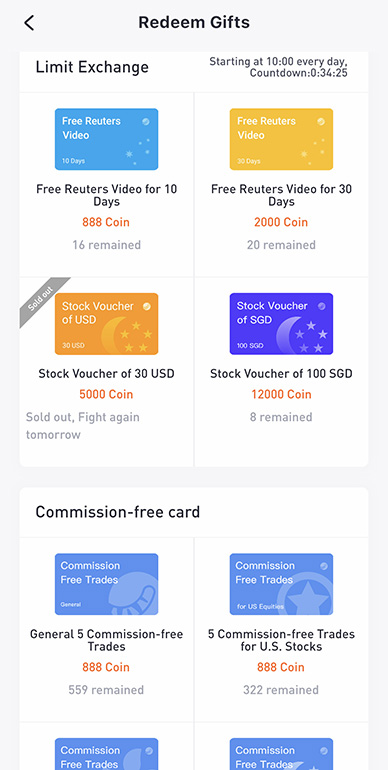Viewport: 388px width, 770px height.
Task: Tap the Sold out ribbon badge
Action: [x=42, y=300]
